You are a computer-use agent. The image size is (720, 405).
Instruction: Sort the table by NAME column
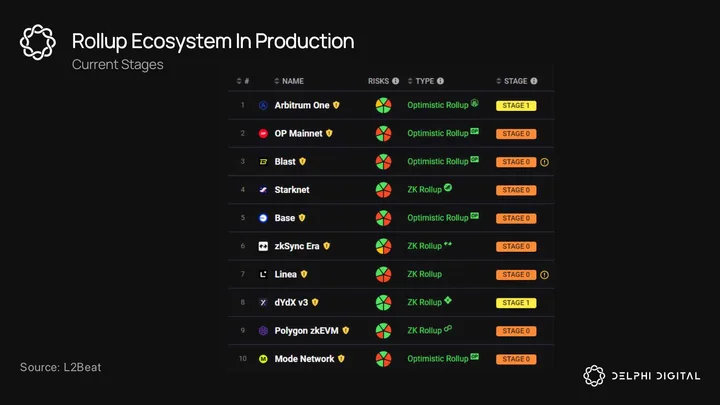point(289,81)
